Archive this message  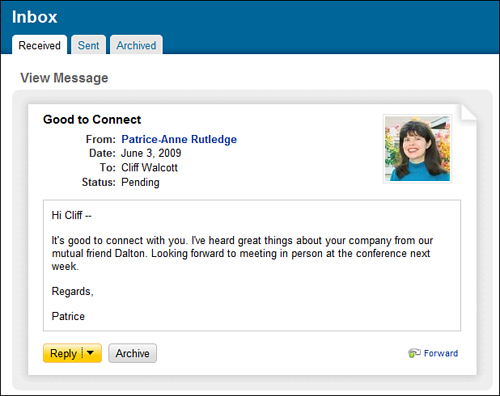click(132, 353)
